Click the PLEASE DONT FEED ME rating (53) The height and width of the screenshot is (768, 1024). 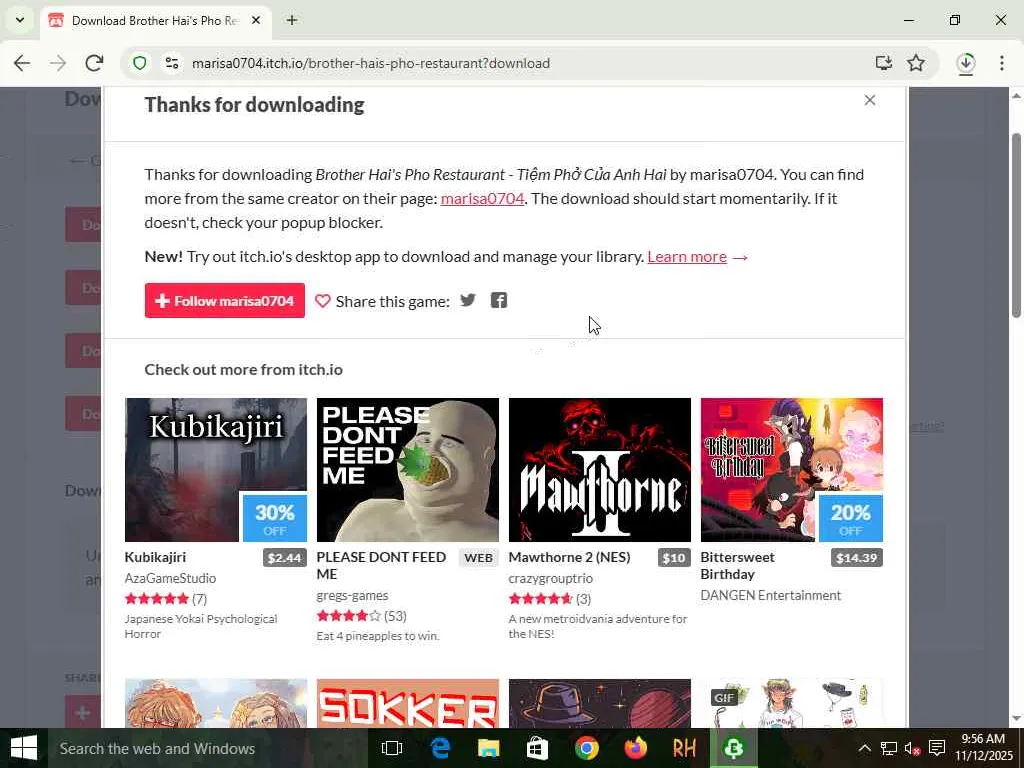coord(361,616)
